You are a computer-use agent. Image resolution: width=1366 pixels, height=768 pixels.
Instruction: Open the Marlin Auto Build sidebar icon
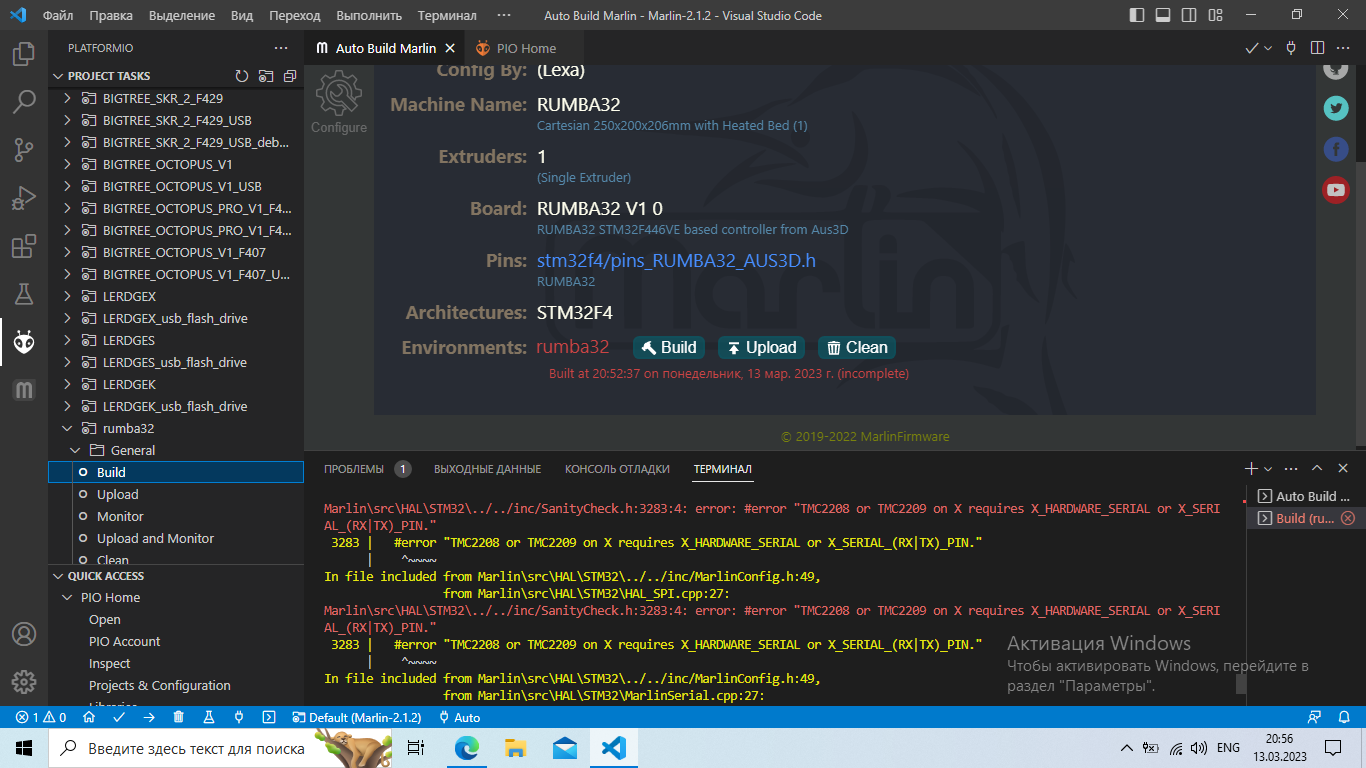[x=24, y=390]
